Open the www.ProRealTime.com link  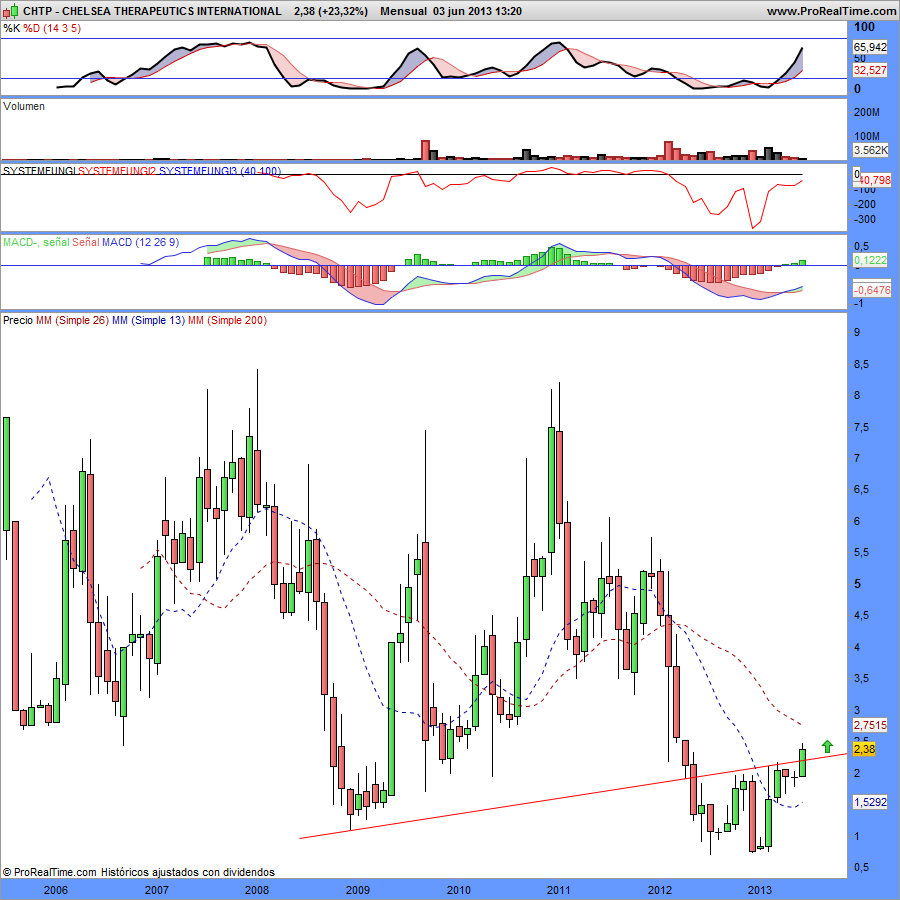coord(831,11)
